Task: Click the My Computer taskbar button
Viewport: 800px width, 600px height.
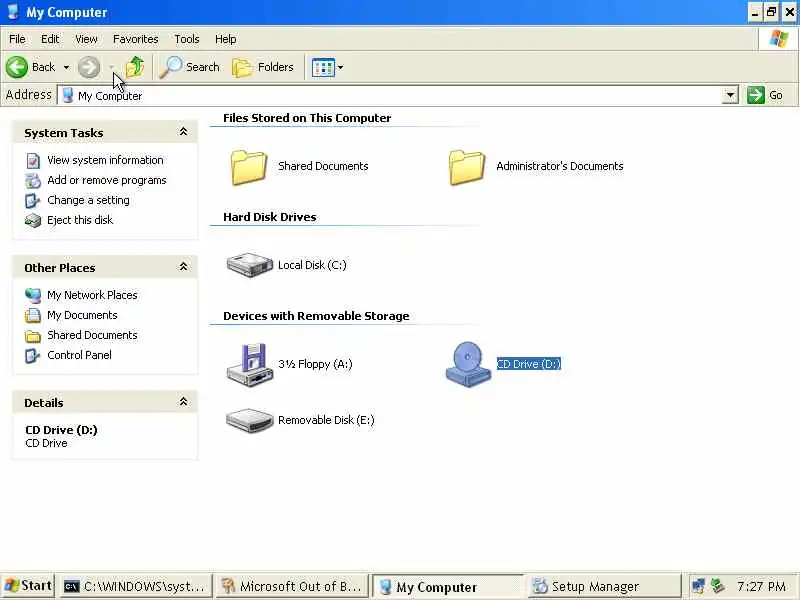Action: (x=447, y=587)
